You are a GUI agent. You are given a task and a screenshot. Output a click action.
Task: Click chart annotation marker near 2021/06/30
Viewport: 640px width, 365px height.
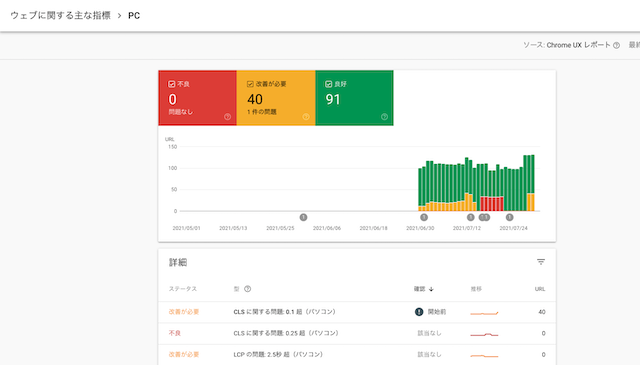pos(424,217)
